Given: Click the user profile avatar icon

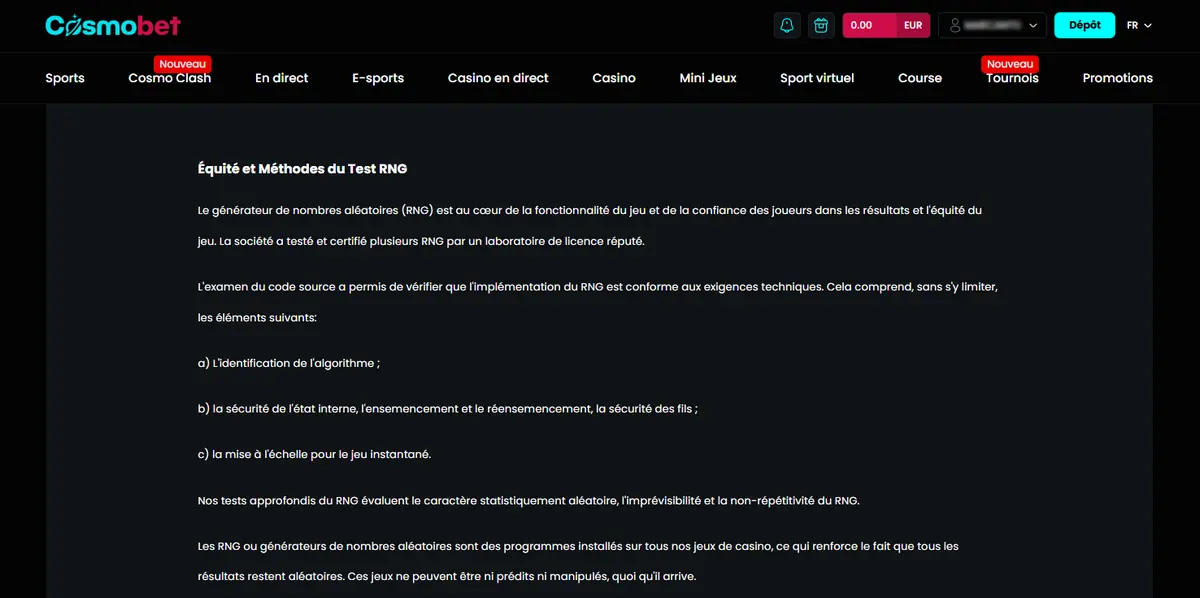Looking at the screenshot, I should pos(956,25).
